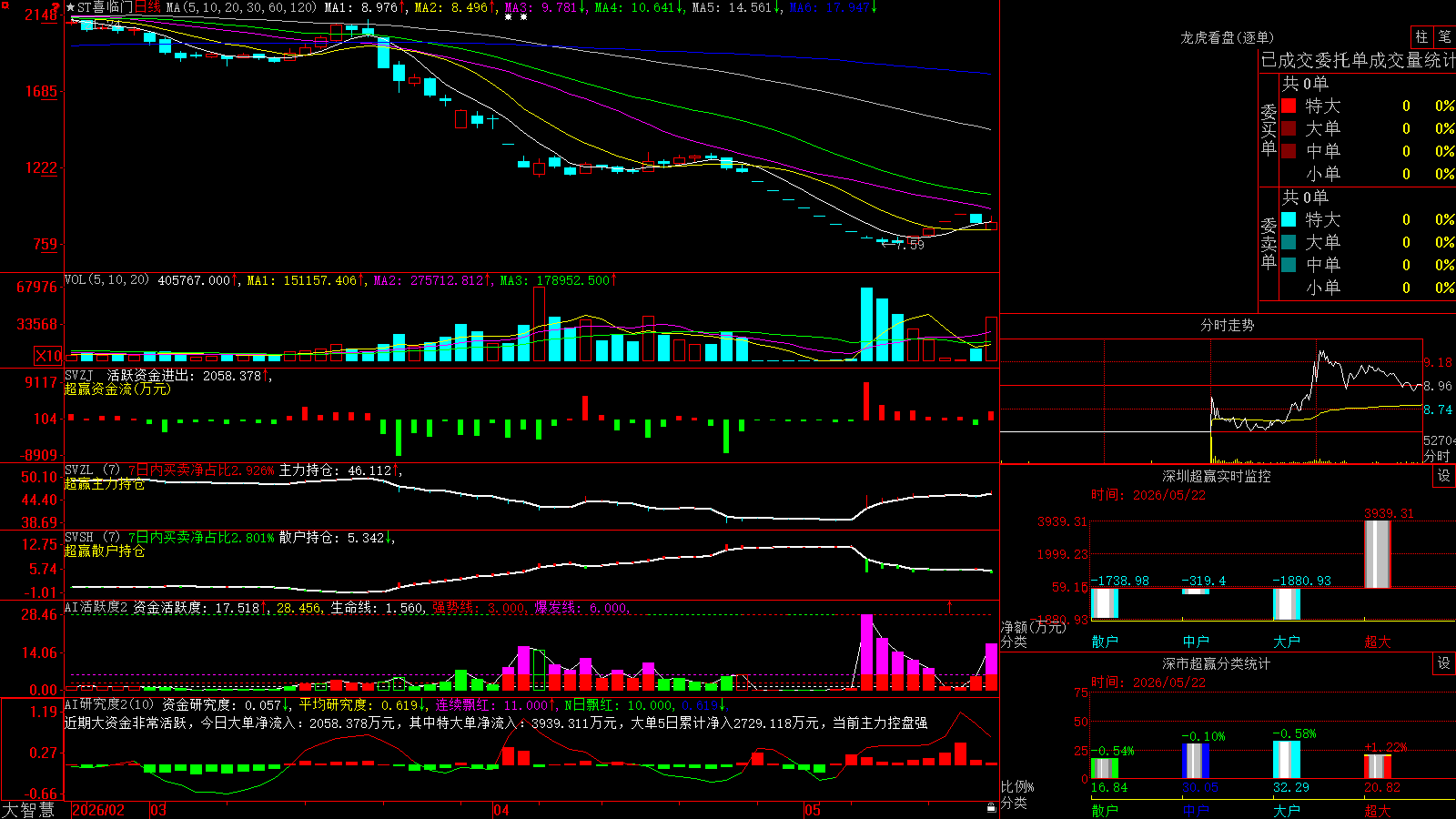
Task: Select the 03 month marker on timeline
Action: pos(158,810)
